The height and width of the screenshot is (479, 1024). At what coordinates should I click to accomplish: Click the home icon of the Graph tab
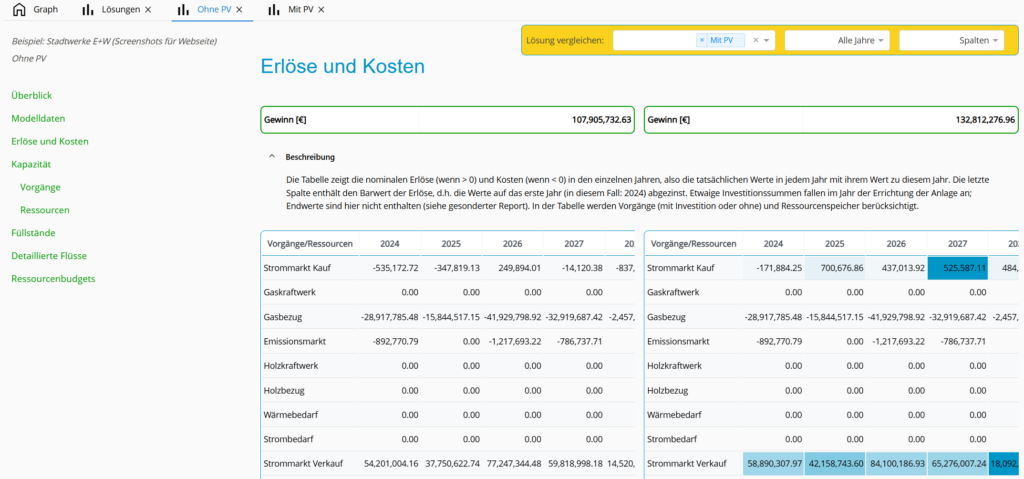pyautogui.click(x=20, y=10)
